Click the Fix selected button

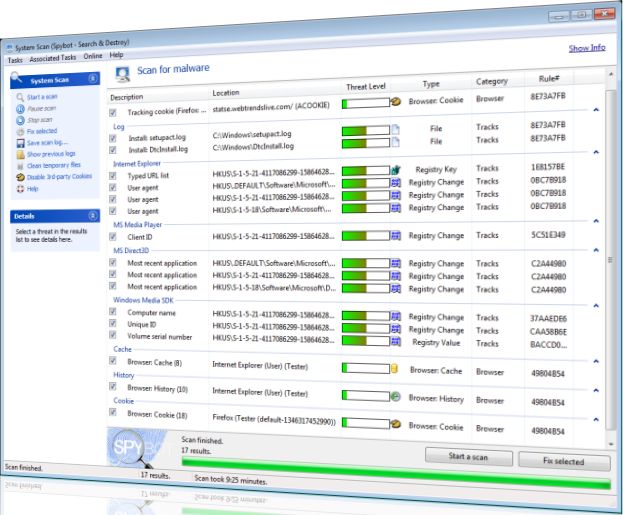(x=564, y=461)
